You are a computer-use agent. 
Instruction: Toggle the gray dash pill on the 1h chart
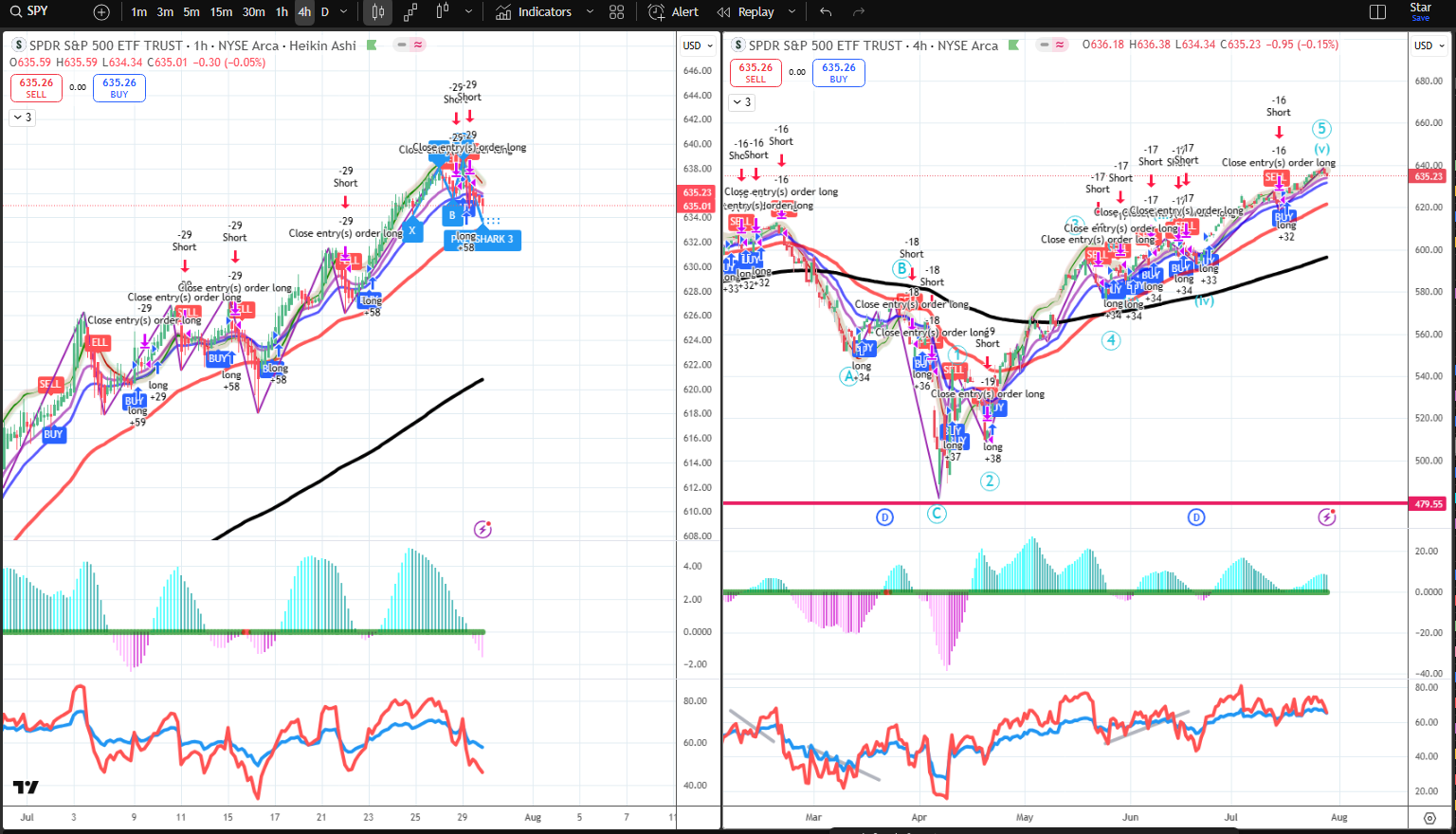[x=403, y=45]
